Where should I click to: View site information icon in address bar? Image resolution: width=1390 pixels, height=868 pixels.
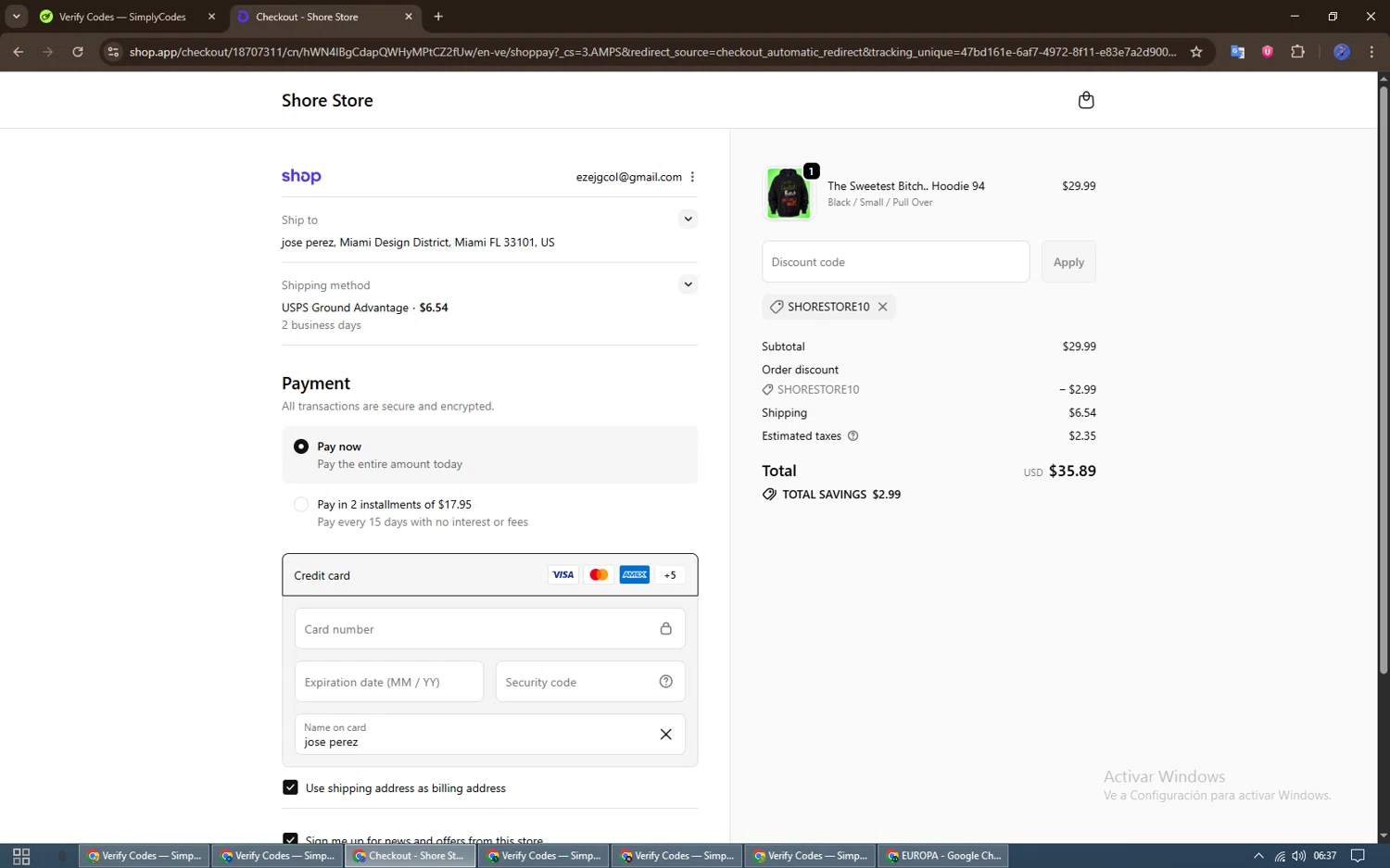[x=113, y=52]
